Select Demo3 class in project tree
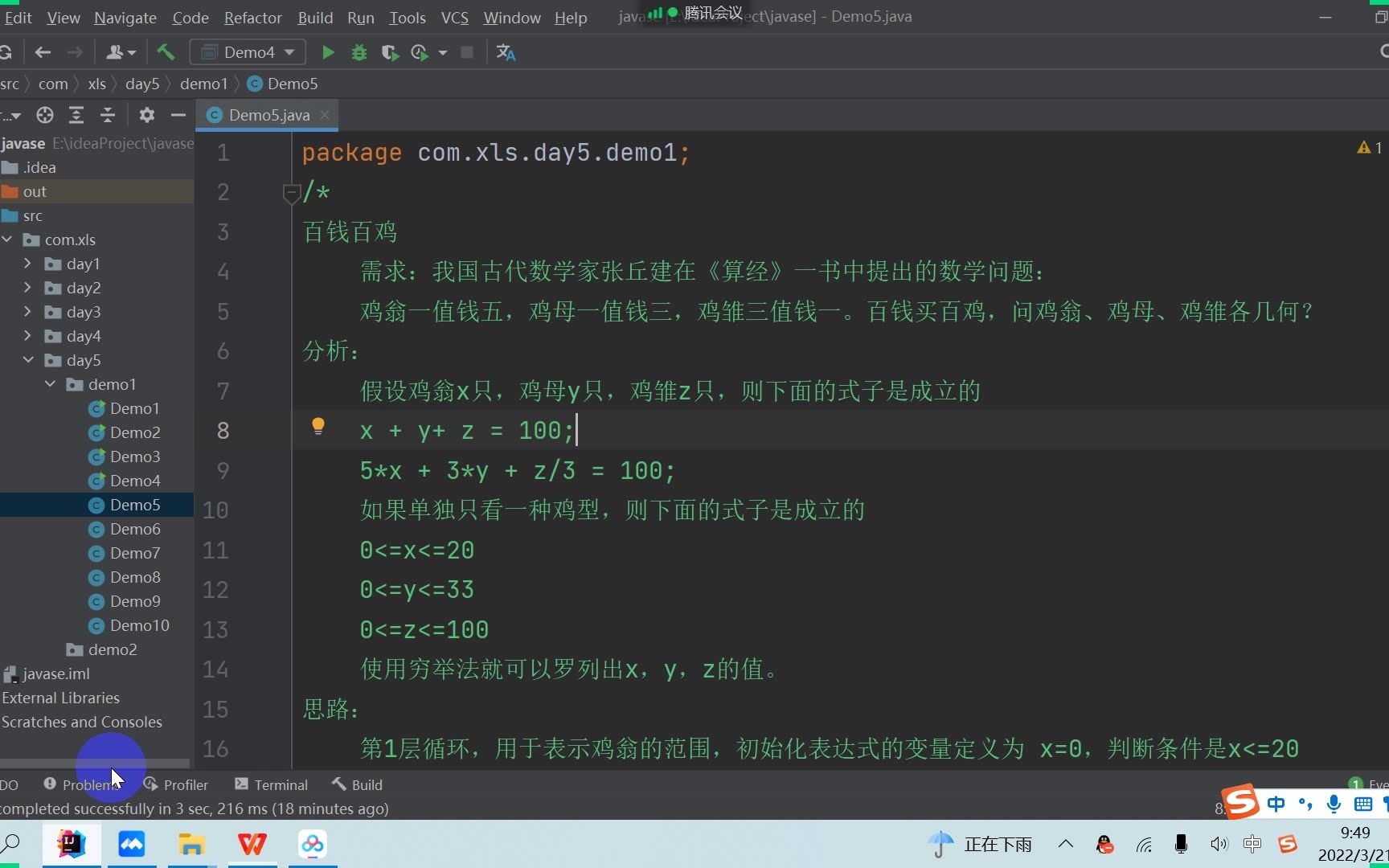The width and height of the screenshot is (1389, 868). pyautogui.click(x=124, y=457)
